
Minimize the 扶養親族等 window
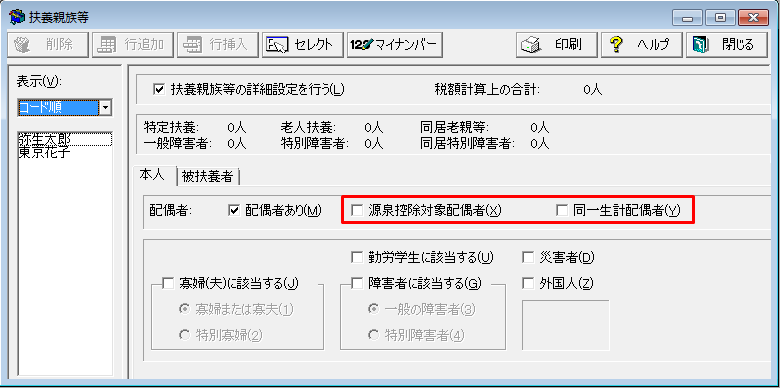688,18
